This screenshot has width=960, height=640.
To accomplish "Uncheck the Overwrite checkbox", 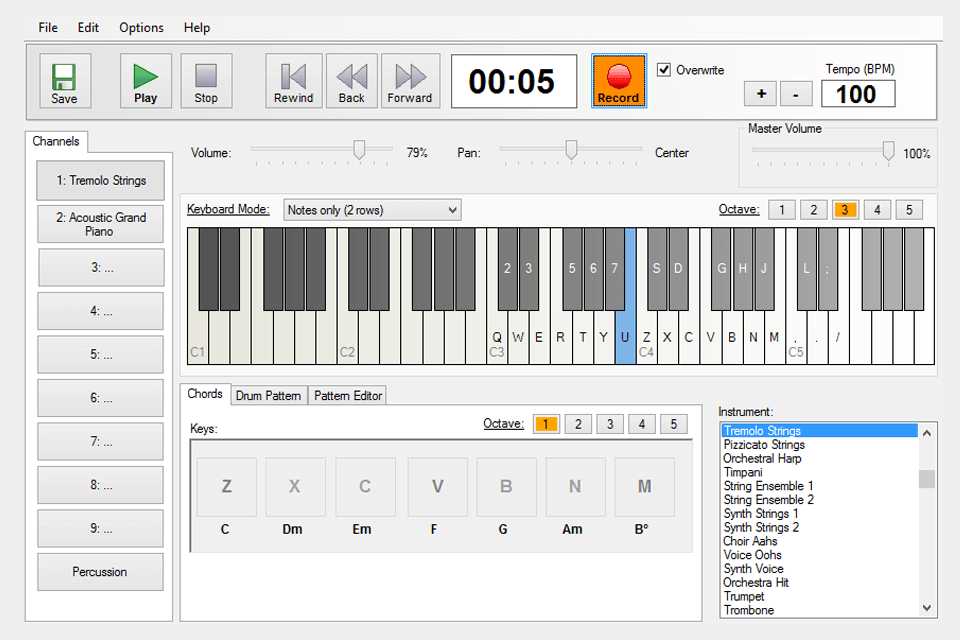I will pos(664,70).
